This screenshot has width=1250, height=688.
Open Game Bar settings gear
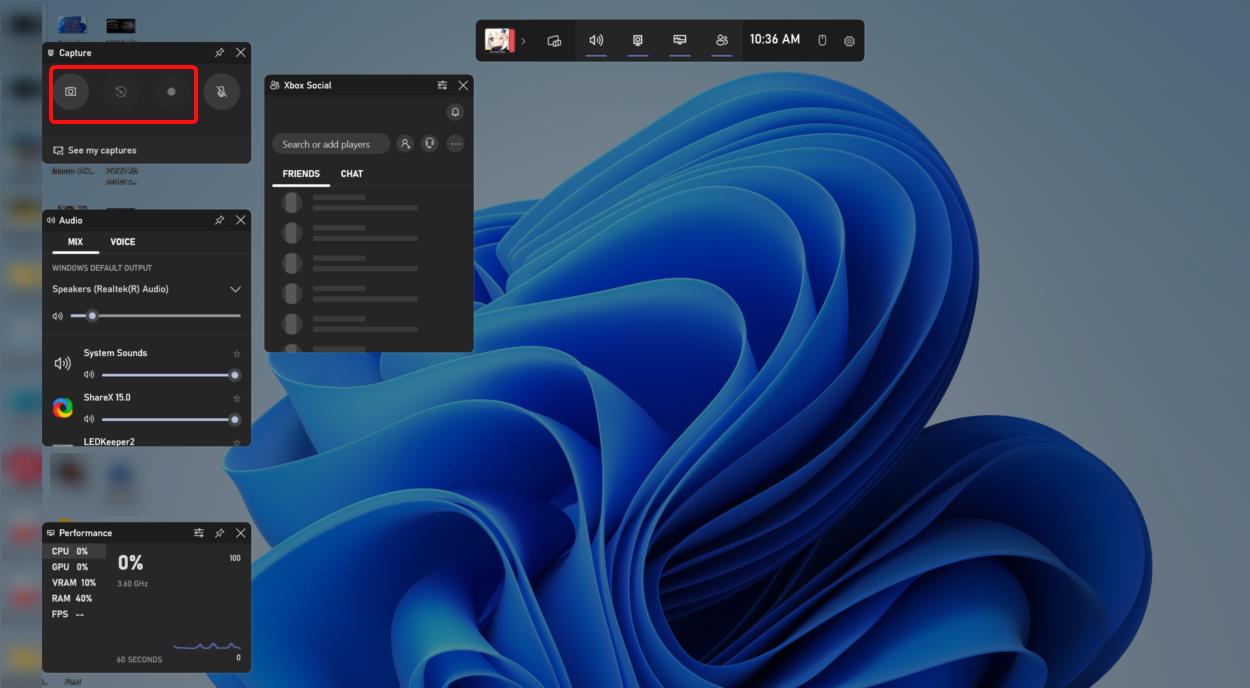coord(849,41)
